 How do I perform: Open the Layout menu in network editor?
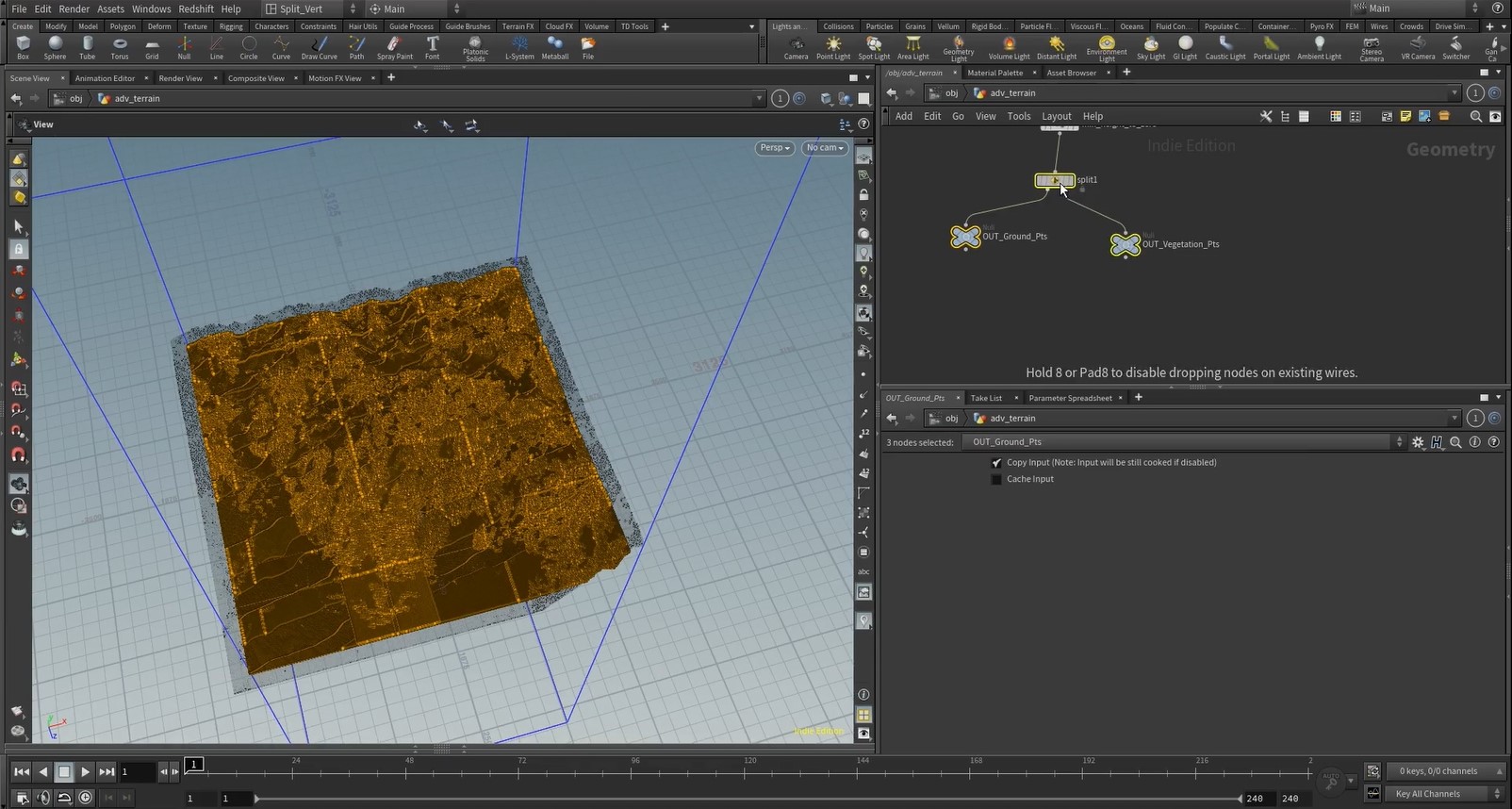pos(1056,116)
